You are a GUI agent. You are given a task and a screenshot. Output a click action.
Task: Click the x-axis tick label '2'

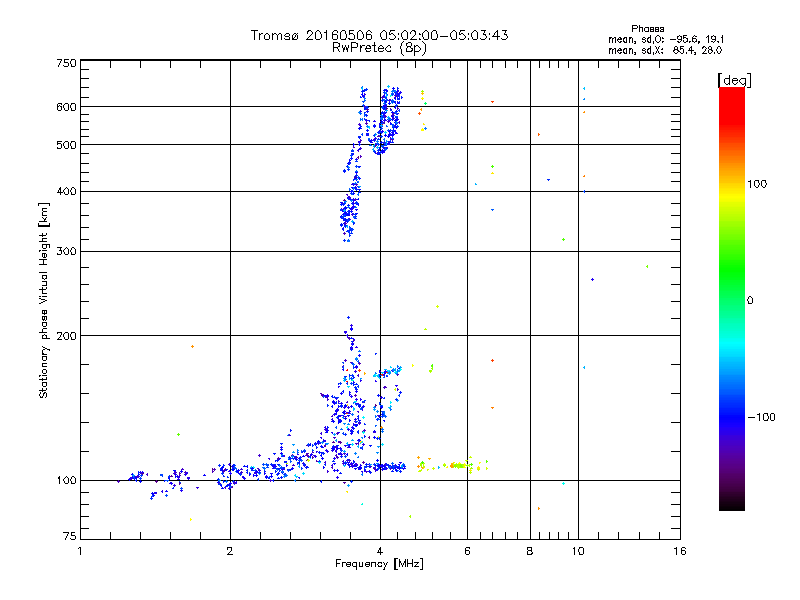click(x=230, y=551)
